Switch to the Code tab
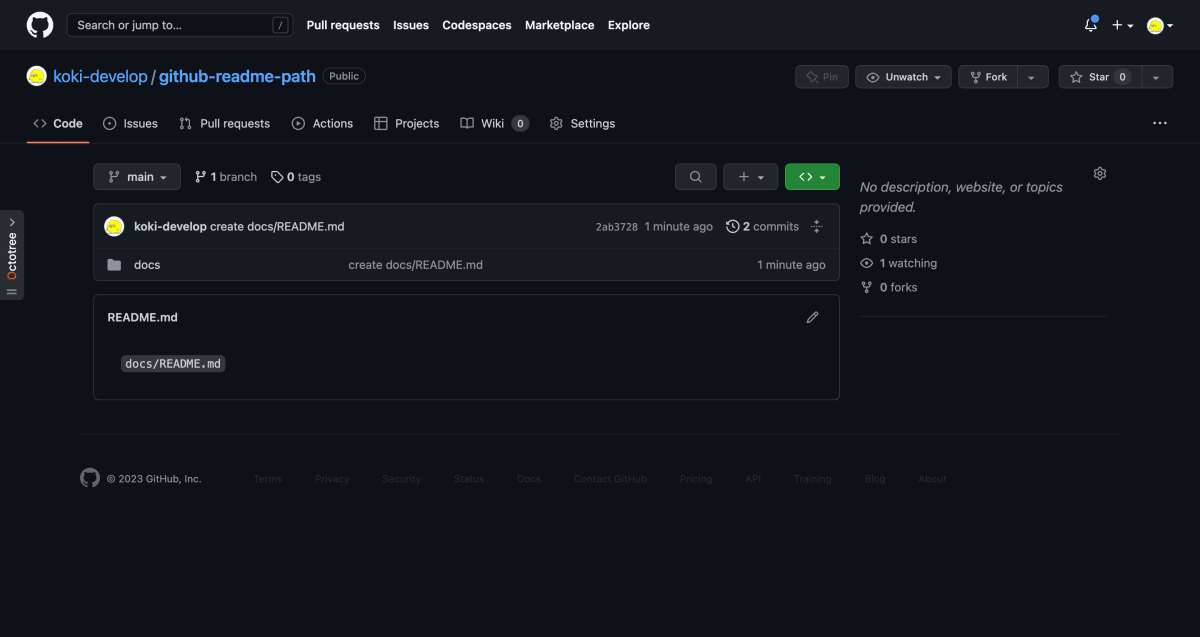The image size is (1200, 637). click(58, 123)
